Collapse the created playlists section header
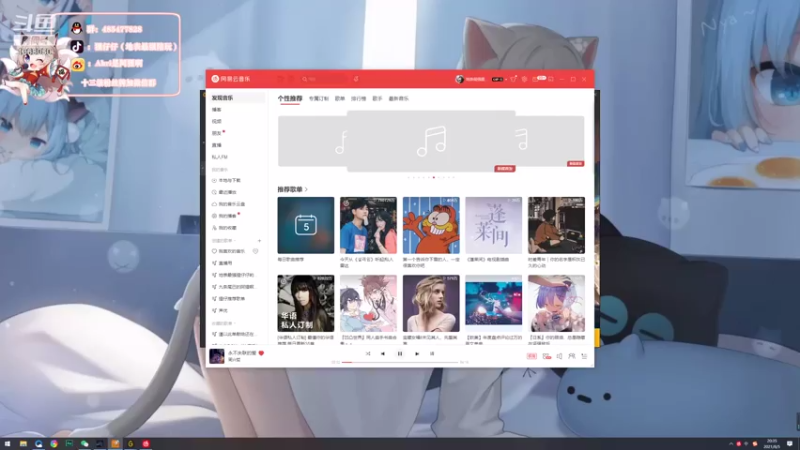The height and width of the screenshot is (450, 800). (x=223, y=240)
